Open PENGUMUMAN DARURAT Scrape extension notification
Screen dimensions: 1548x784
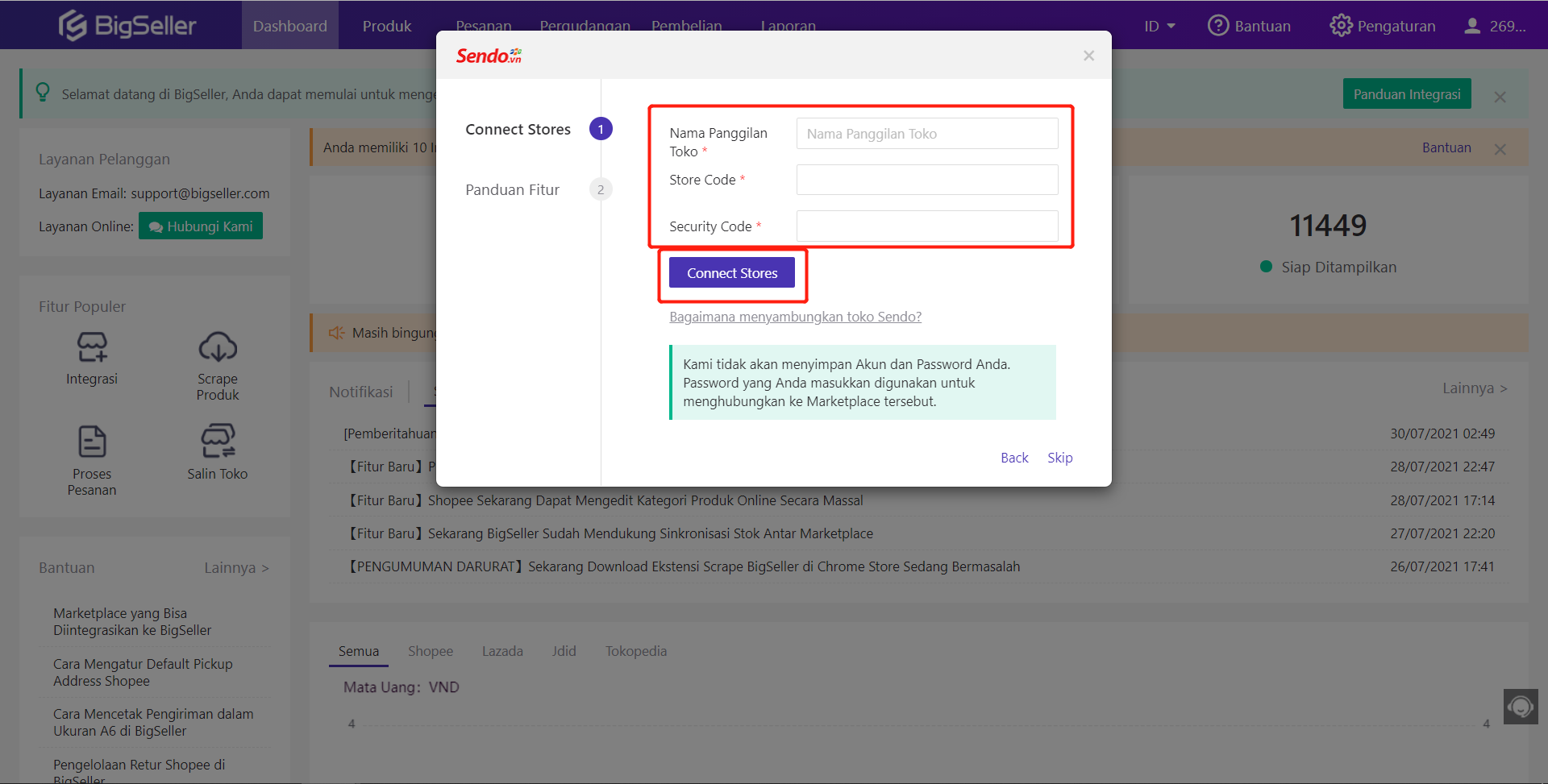click(x=682, y=566)
